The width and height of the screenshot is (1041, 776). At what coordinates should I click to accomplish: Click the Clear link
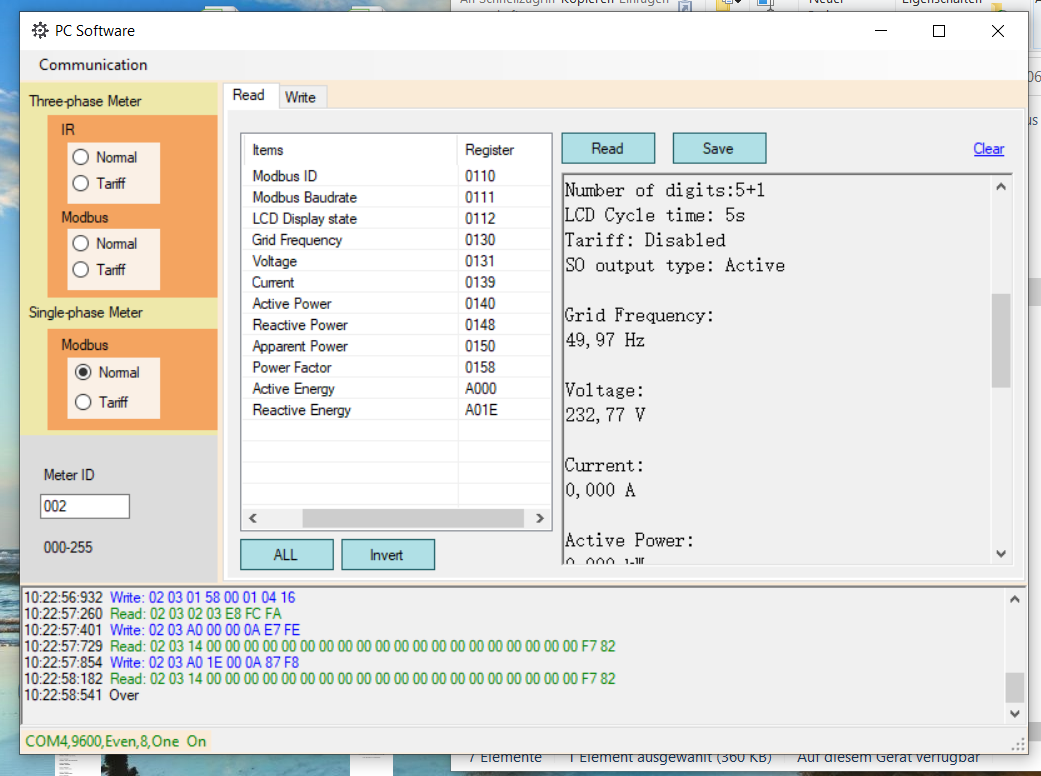point(988,149)
